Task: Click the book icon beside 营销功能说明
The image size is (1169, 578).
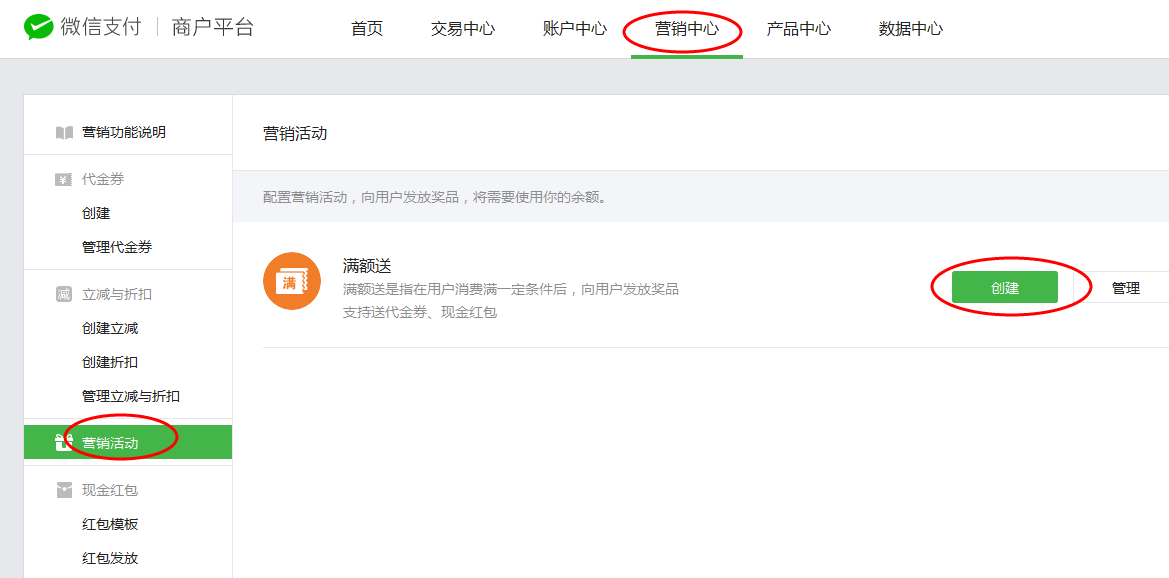Action: (64, 133)
